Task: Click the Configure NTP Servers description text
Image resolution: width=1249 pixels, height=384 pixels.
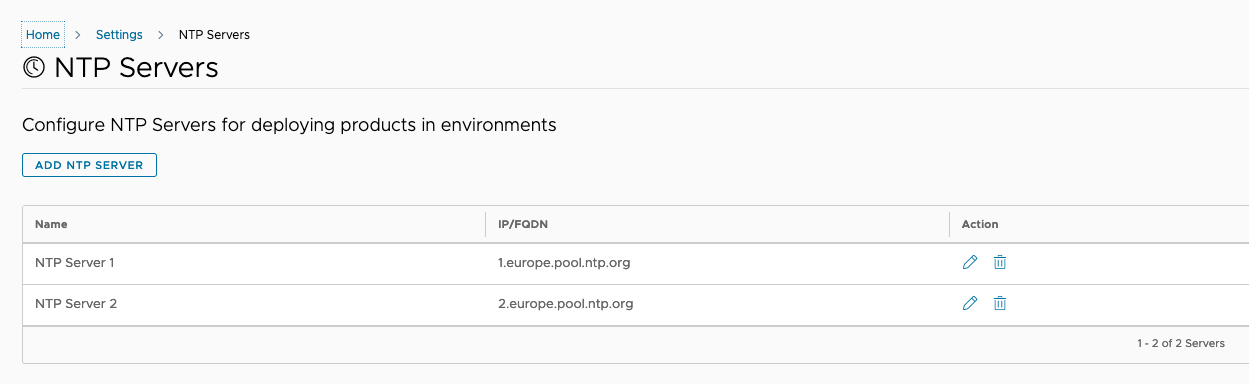Action: pos(289,125)
